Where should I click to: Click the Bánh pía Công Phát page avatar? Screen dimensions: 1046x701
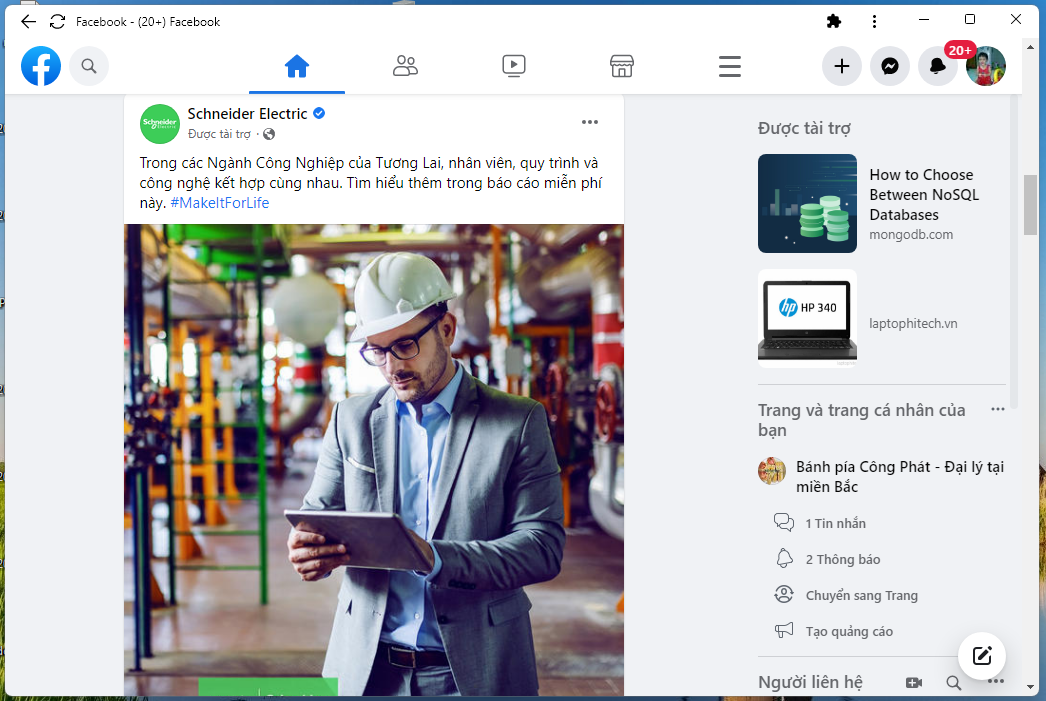(x=772, y=471)
